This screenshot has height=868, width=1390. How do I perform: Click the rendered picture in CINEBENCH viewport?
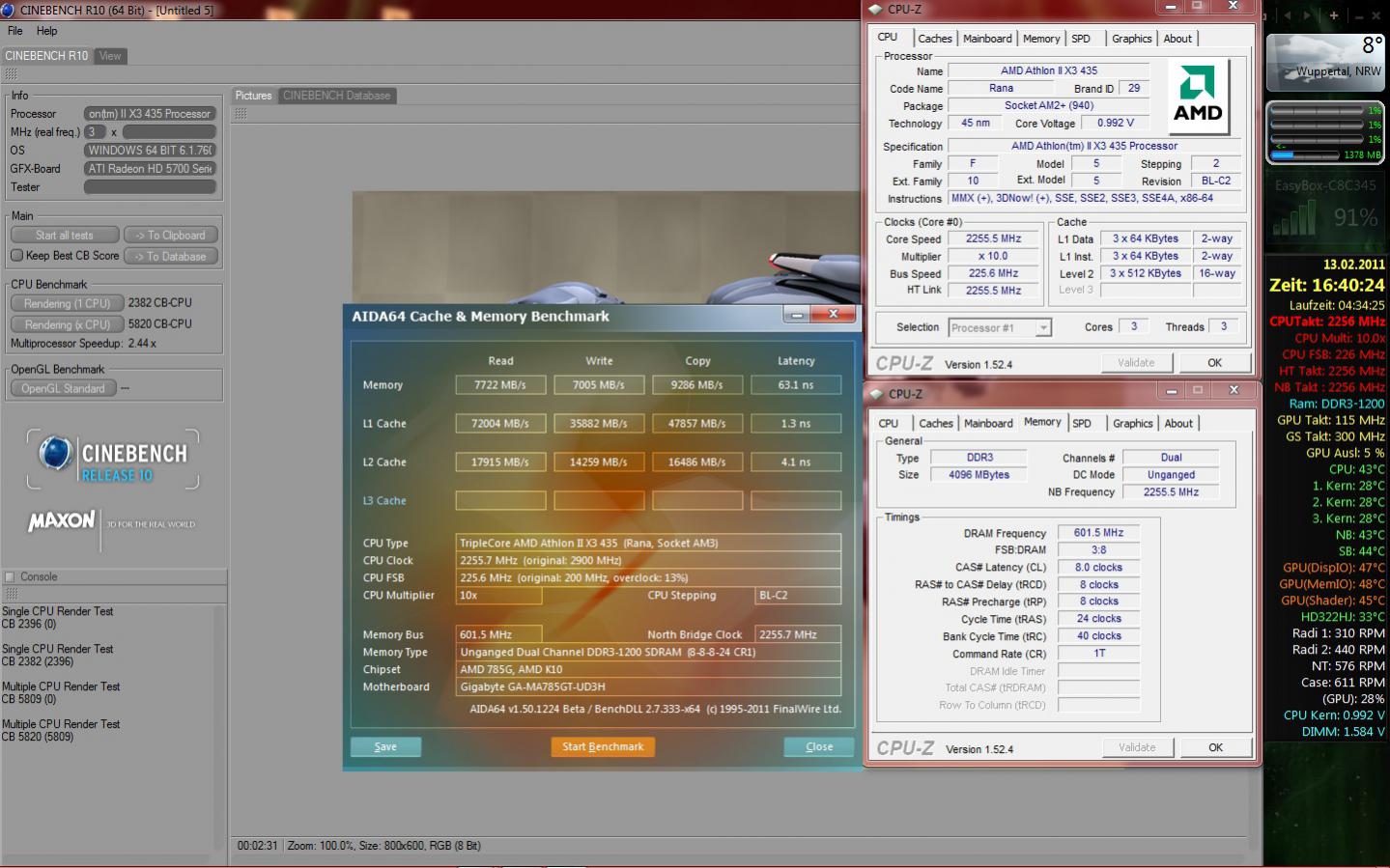coord(607,249)
